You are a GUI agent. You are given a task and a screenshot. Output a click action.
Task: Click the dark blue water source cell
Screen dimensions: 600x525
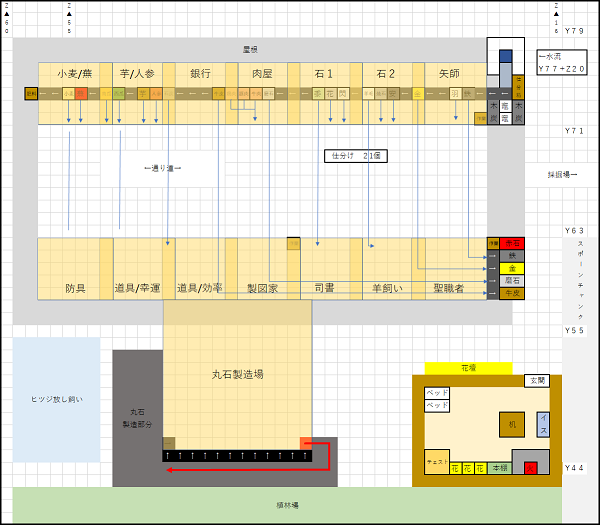(506, 56)
